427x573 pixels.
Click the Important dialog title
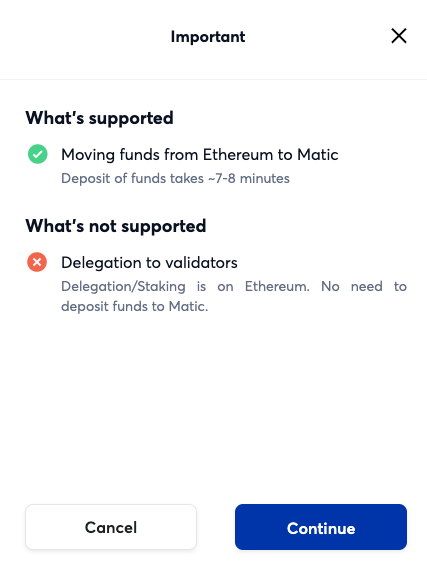click(x=208, y=37)
